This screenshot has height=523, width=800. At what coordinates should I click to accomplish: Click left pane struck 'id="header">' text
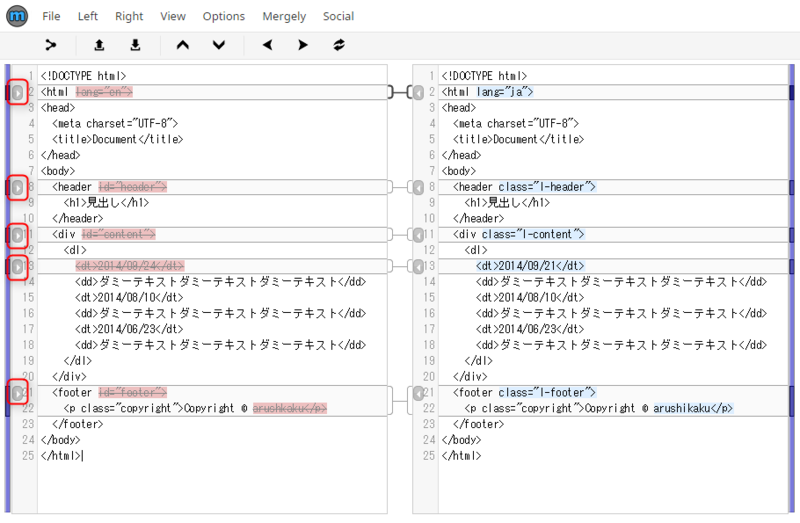(133, 187)
